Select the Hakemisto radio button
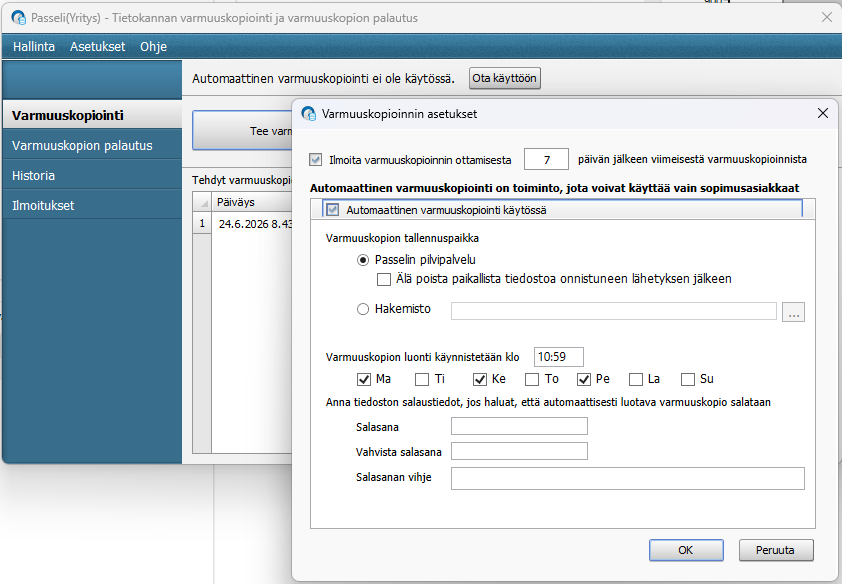The width and height of the screenshot is (842, 584). (x=363, y=309)
